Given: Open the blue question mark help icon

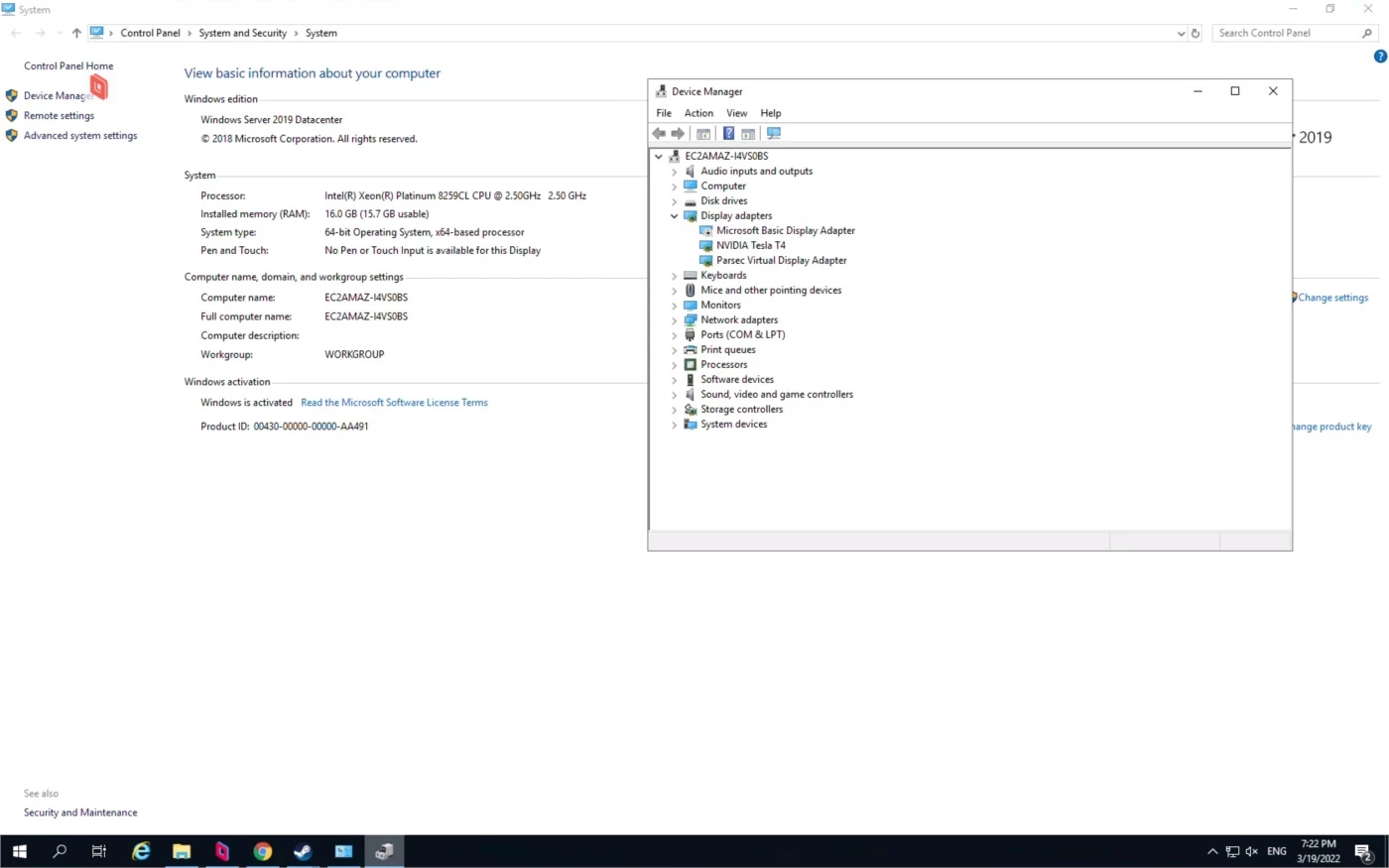Looking at the screenshot, I should (x=728, y=134).
